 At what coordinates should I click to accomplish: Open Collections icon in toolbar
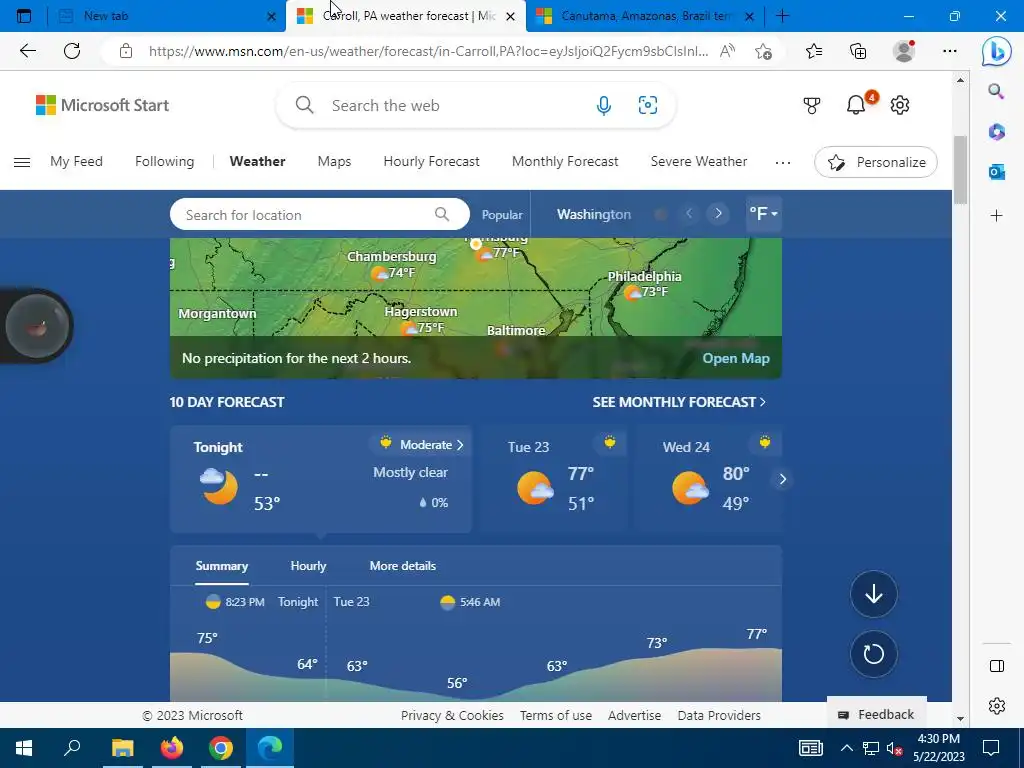click(858, 51)
